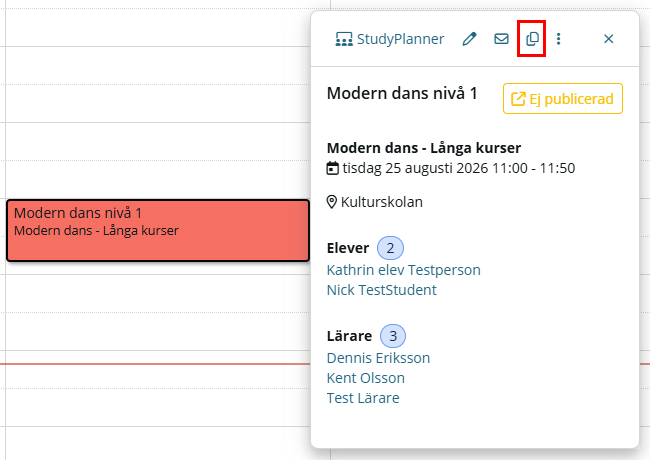Click the Elever count badge showing 2
Image resolution: width=650 pixels, height=460 pixels.
pyautogui.click(x=390, y=248)
